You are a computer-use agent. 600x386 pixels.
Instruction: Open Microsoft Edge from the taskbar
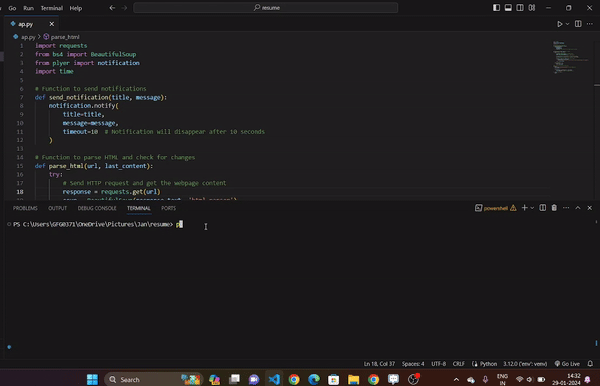point(314,379)
